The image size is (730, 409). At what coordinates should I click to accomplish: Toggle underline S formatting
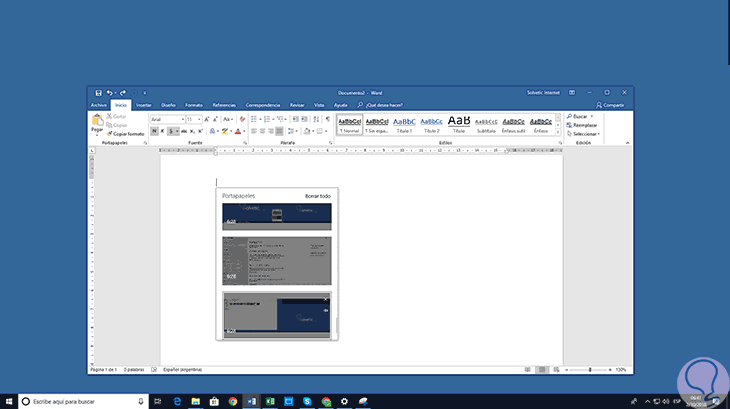171,131
